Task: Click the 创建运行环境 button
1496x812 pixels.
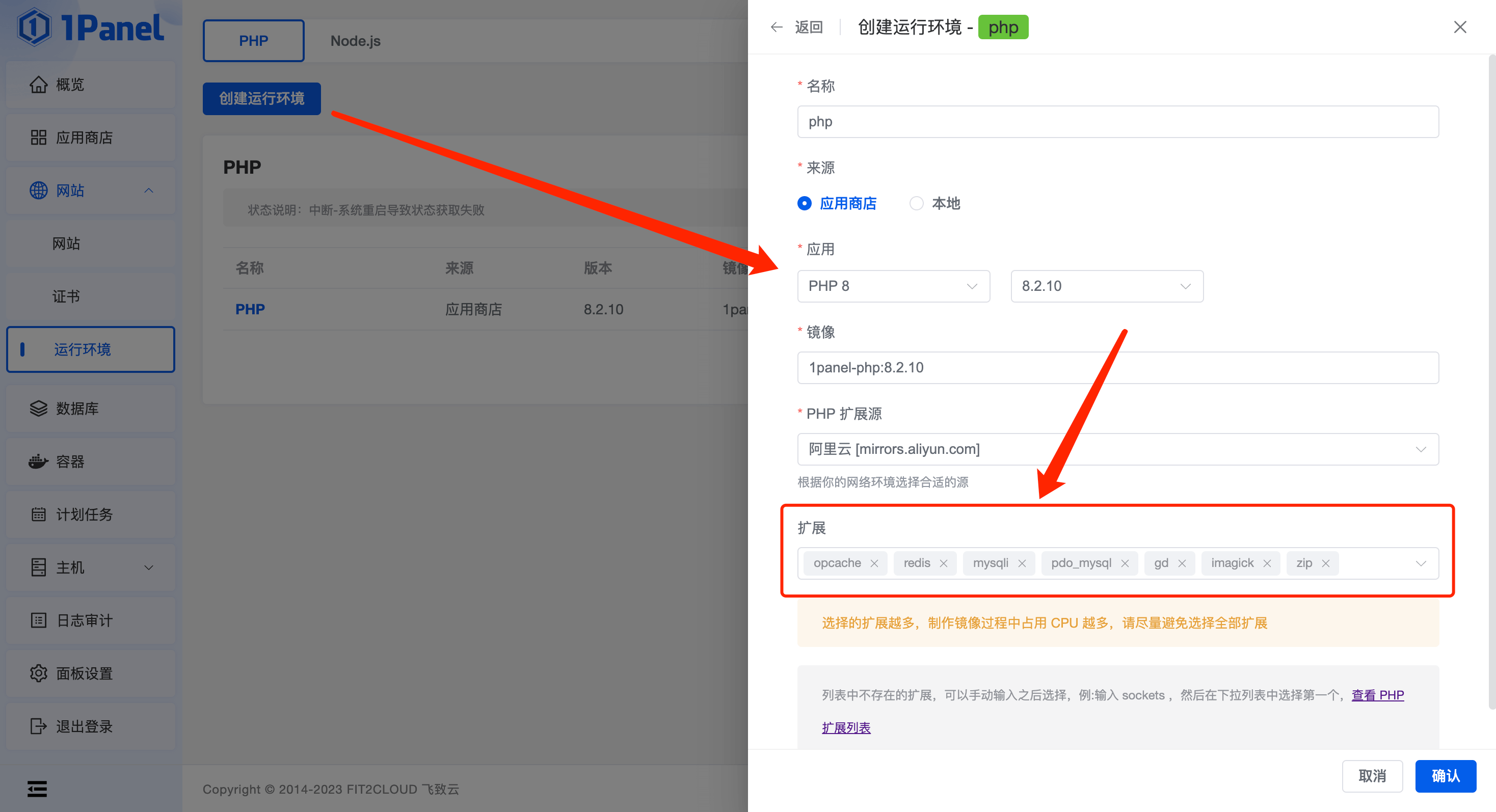Action: pos(261,99)
